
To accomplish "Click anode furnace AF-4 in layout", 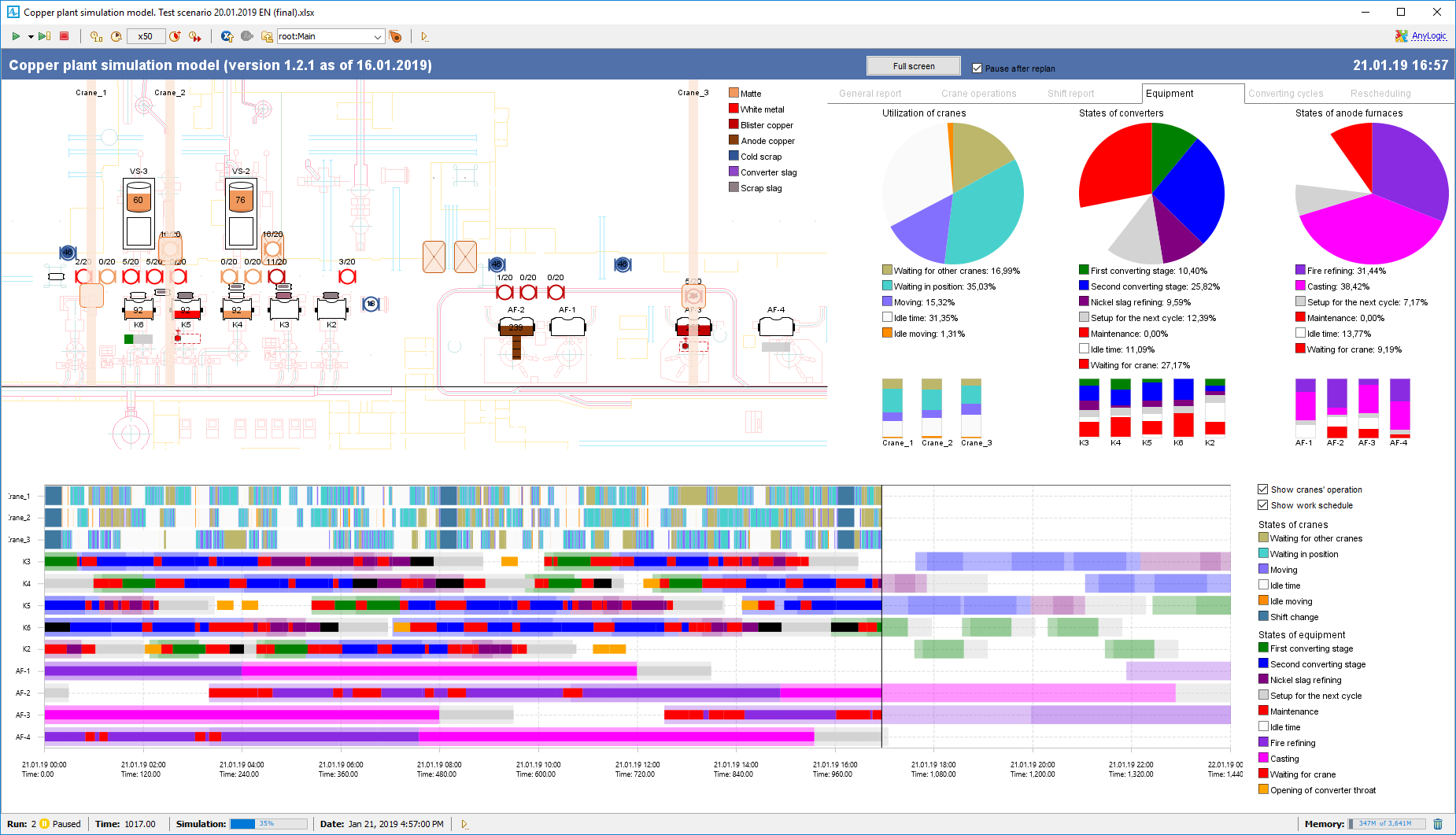I will [x=776, y=326].
